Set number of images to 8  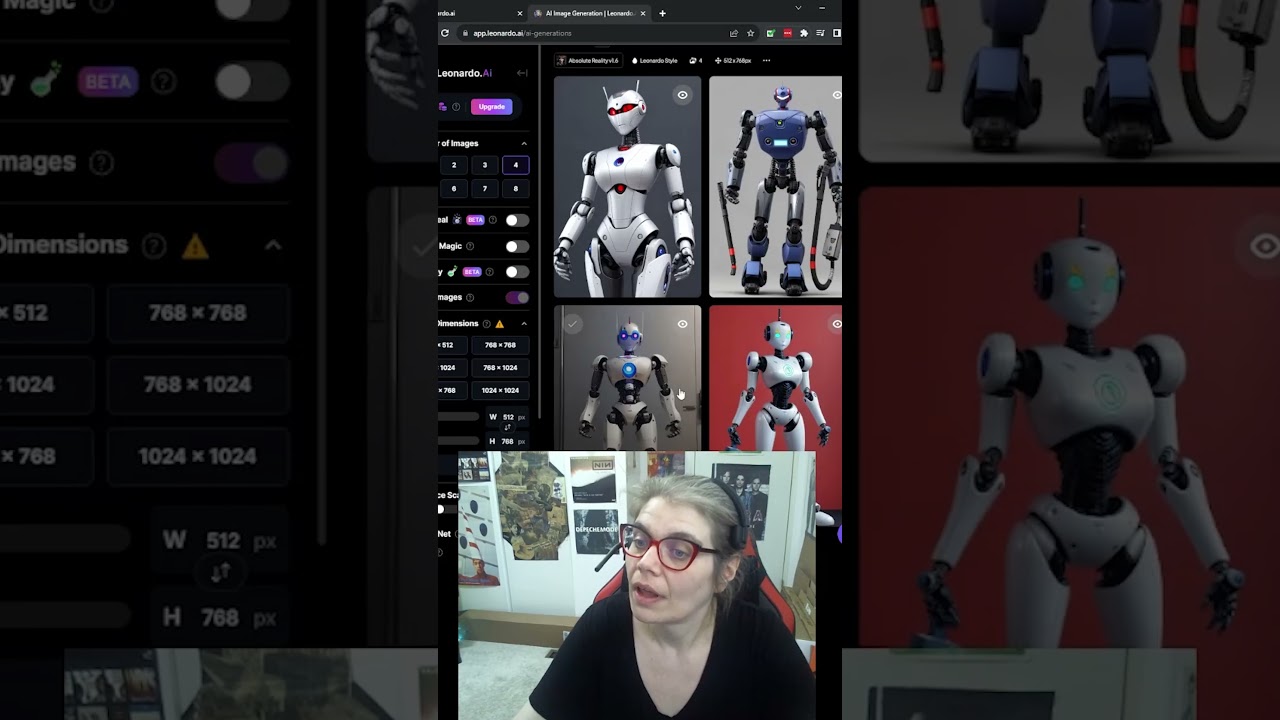point(516,188)
